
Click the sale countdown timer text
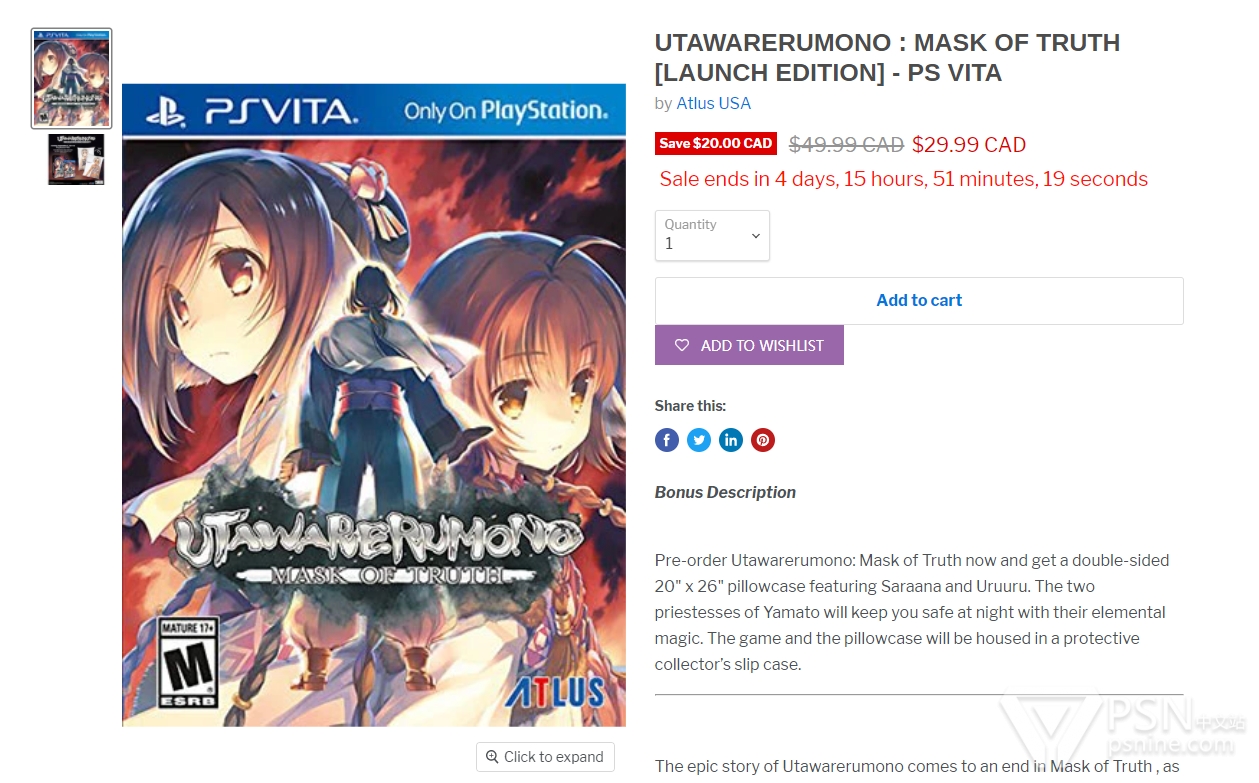point(904,179)
